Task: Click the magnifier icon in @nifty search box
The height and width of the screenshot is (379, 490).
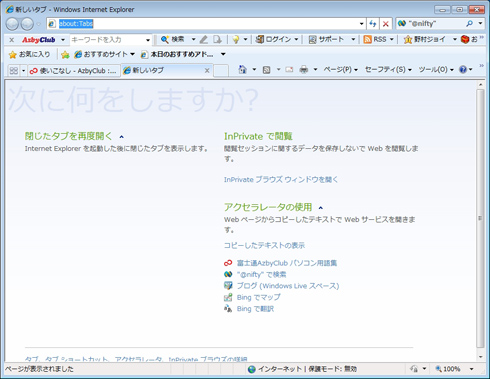Action: [x=469, y=23]
